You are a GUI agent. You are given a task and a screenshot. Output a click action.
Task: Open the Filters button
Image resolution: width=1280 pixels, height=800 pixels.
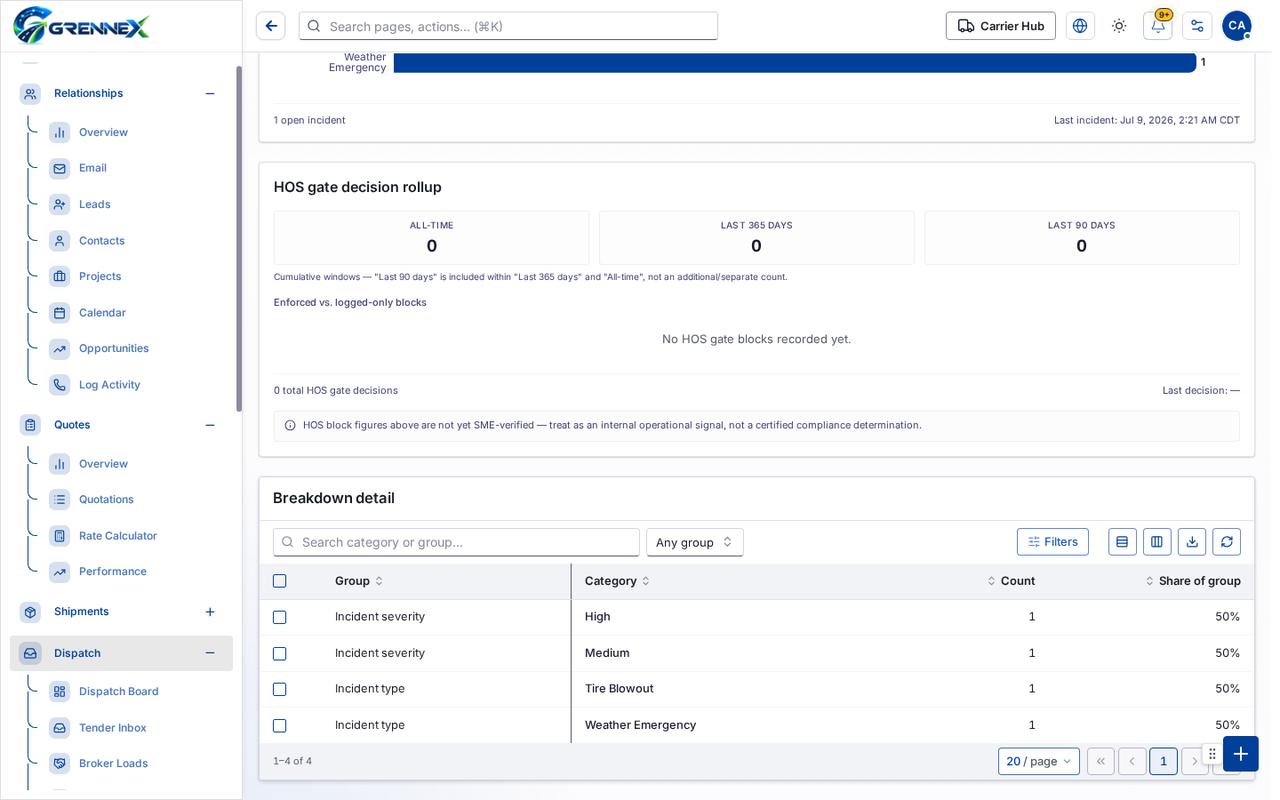coord(1053,542)
